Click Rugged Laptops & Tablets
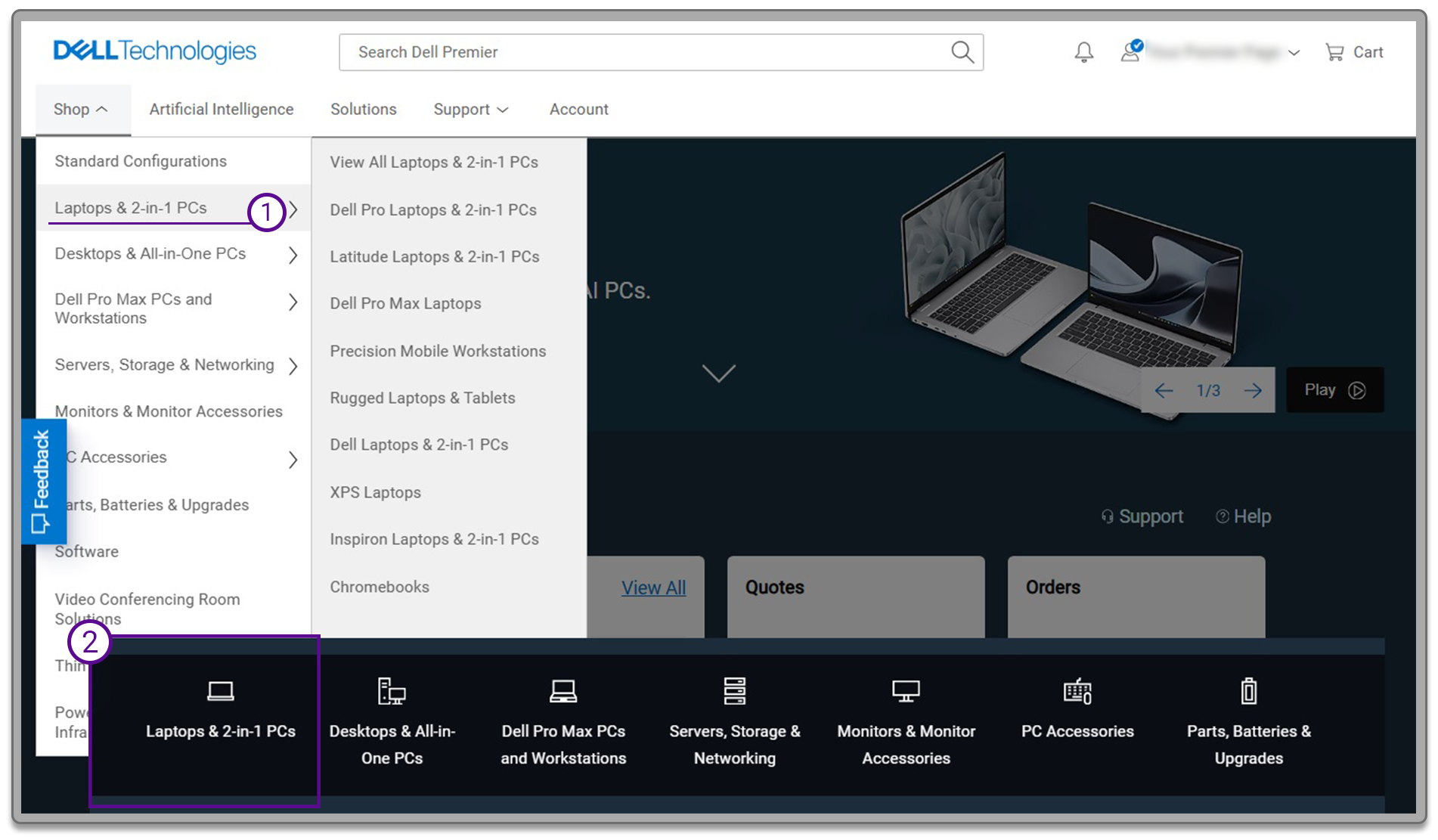The height and width of the screenshot is (840, 1438). coord(423,398)
